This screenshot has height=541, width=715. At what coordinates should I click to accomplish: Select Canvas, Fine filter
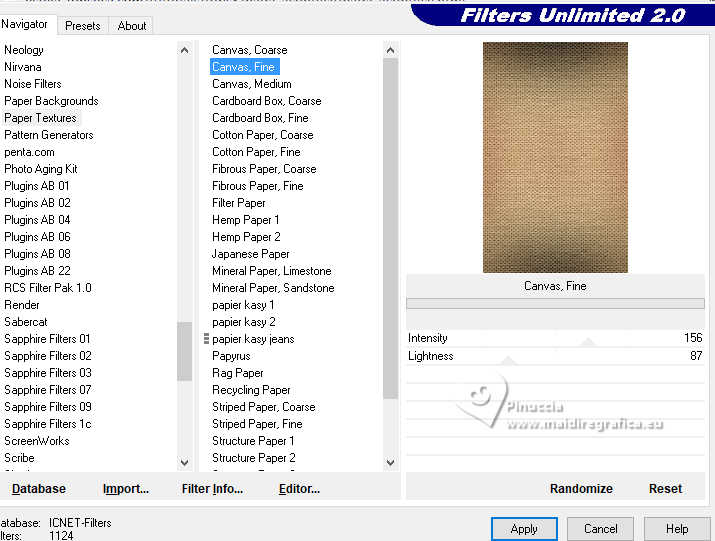[x=244, y=67]
